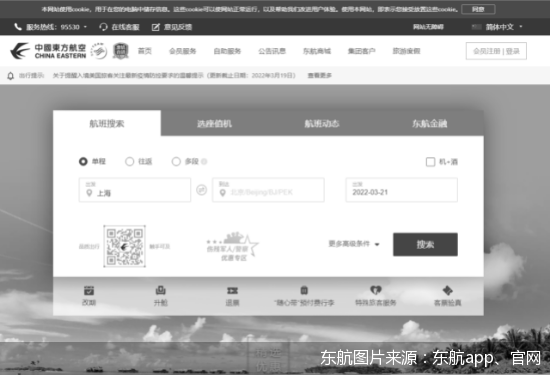Open the 东航商城 menu
The width and height of the screenshot is (550, 375).
click(x=317, y=51)
